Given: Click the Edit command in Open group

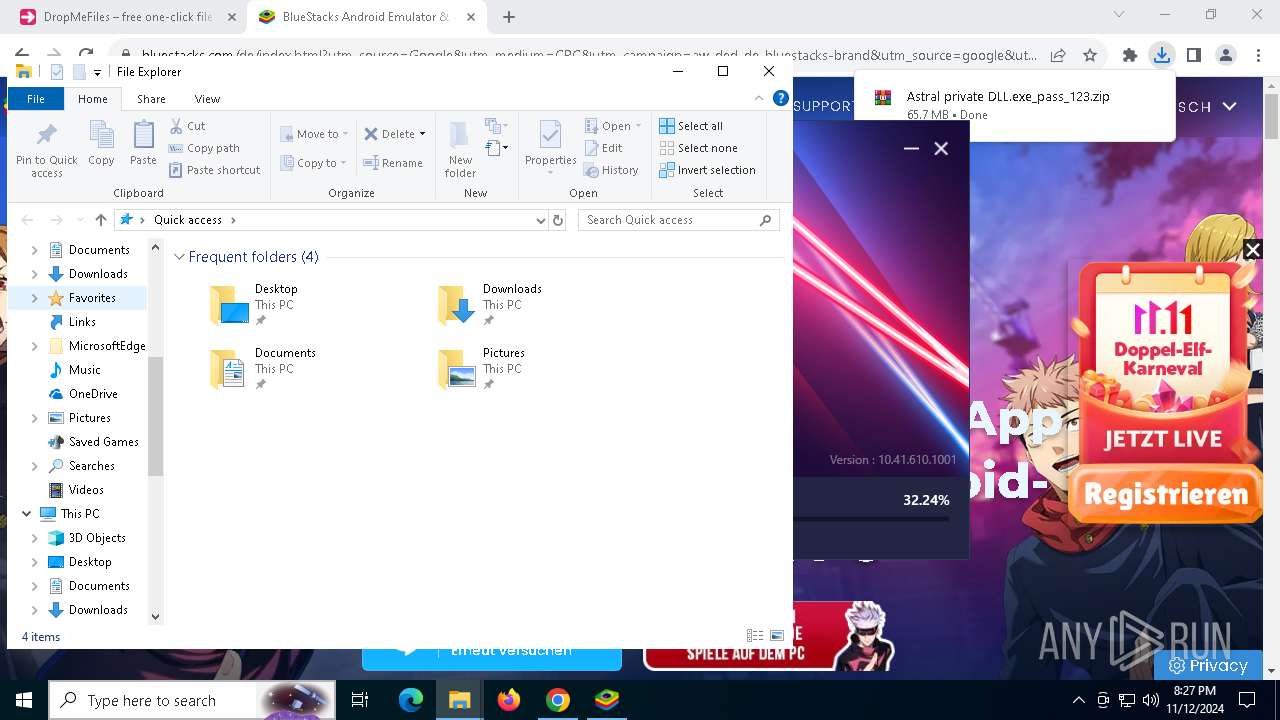Looking at the screenshot, I should tap(604, 148).
